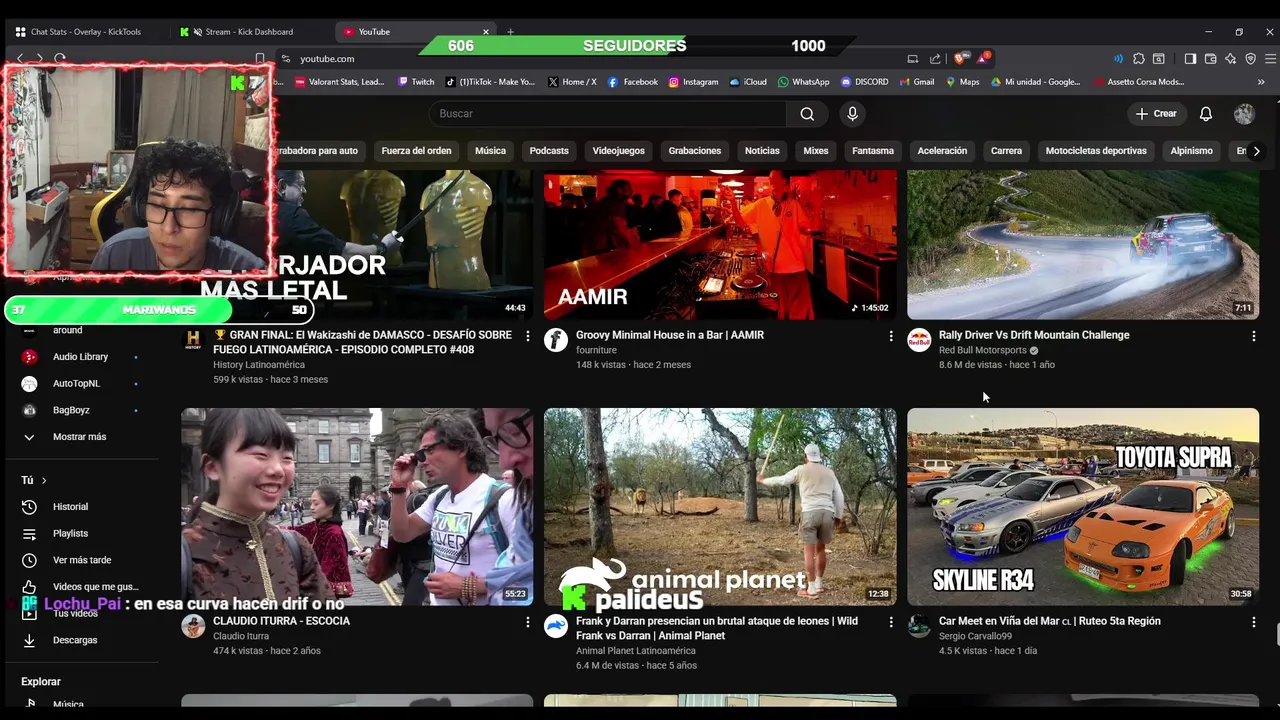The height and width of the screenshot is (720, 1280).
Task: Close the YouTube browser tab
Action: point(486,32)
